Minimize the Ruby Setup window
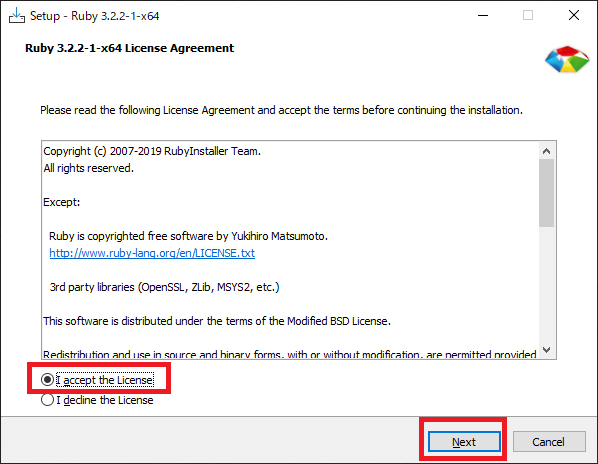 [x=483, y=16]
